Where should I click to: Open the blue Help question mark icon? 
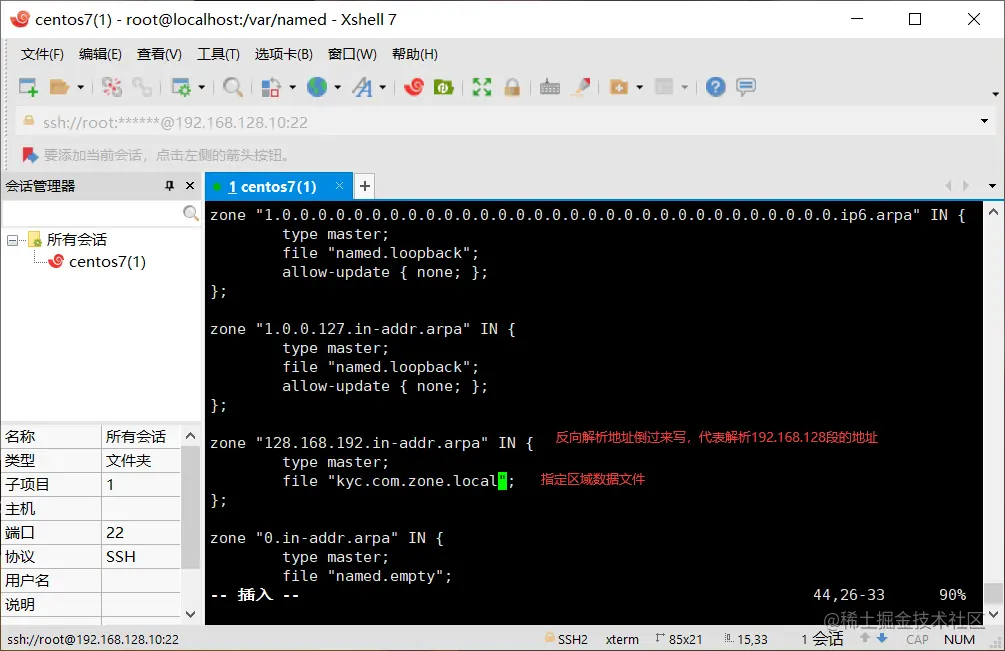click(x=715, y=87)
